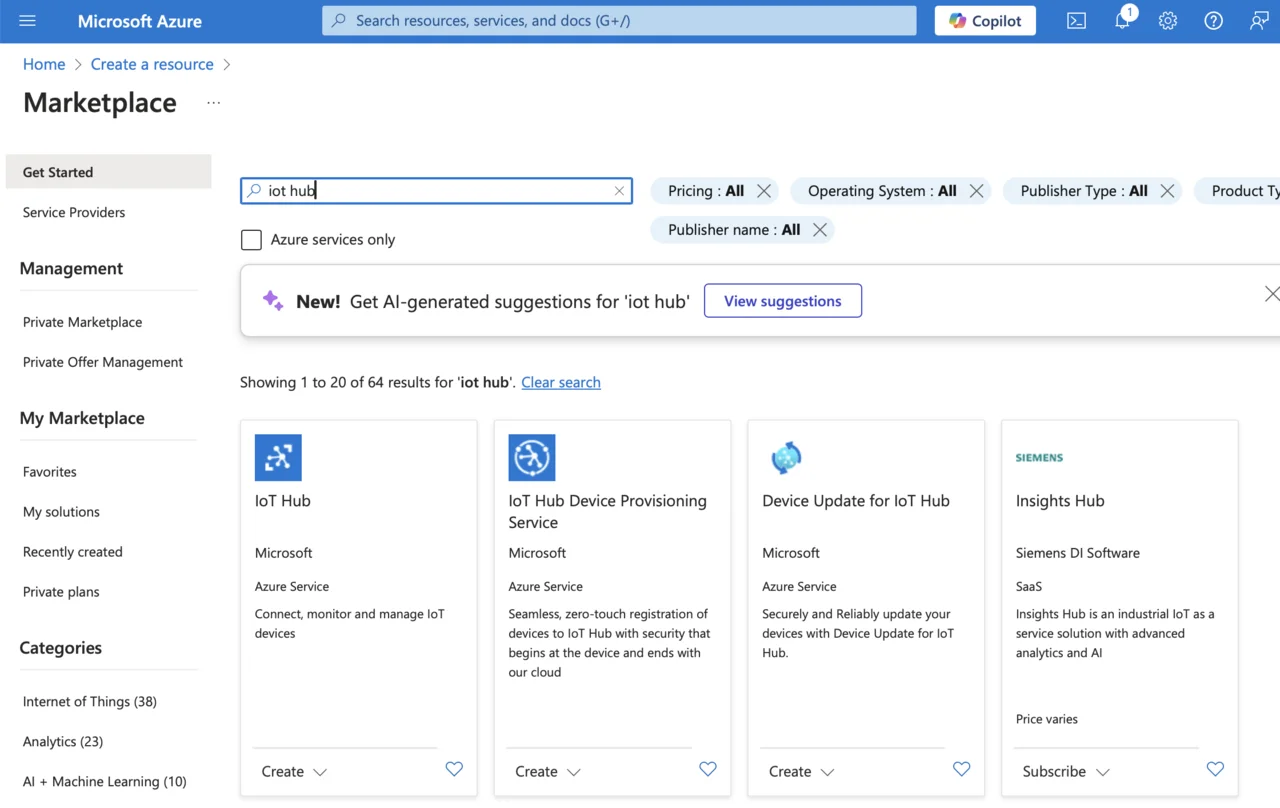Click the Marketplace search input field
The image size is (1280, 808).
[x=436, y=191]
